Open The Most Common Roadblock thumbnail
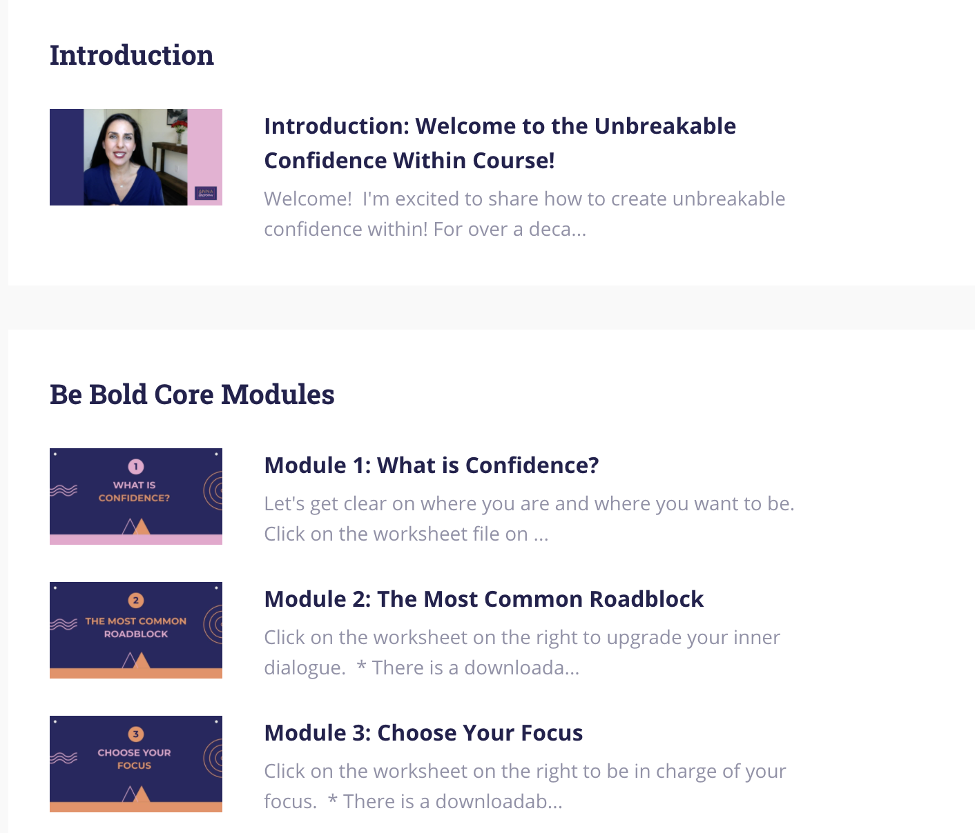This screenshot has width=977, height=833. pyautogui.click(x=136, y=630)
